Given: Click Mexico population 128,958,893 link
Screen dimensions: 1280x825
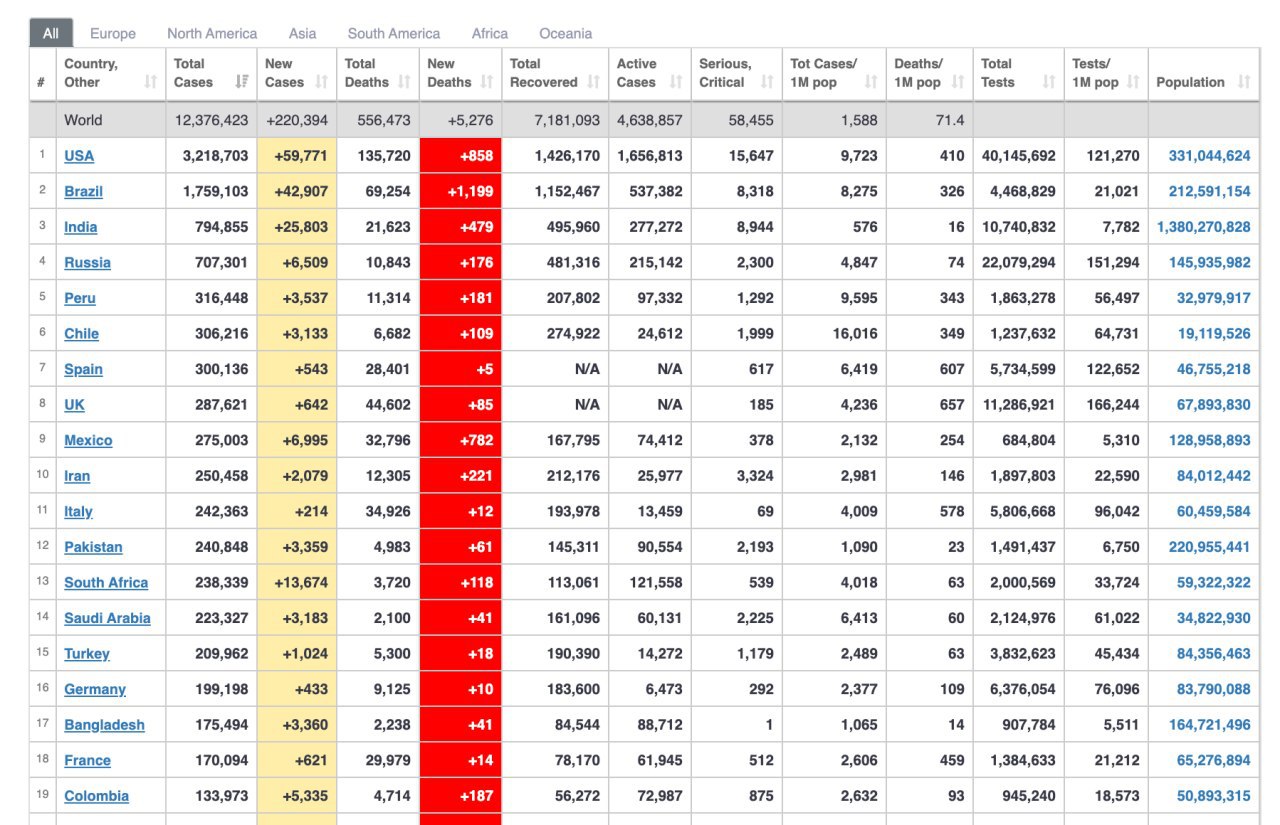Looking at the screenshot, I should [x=1209, y=441].
